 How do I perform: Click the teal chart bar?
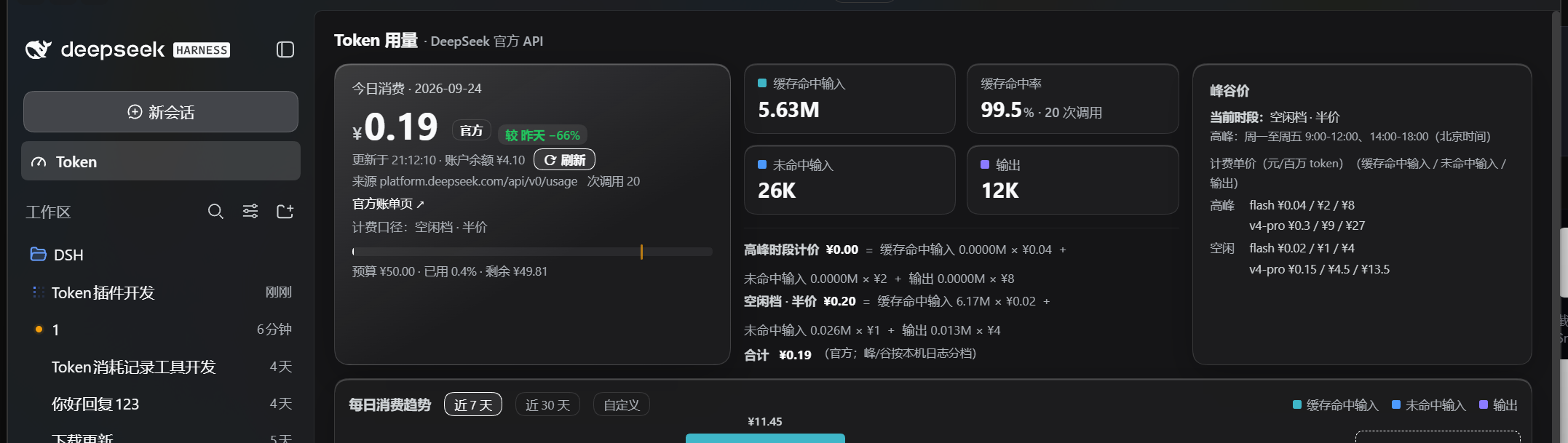point(765,438)
